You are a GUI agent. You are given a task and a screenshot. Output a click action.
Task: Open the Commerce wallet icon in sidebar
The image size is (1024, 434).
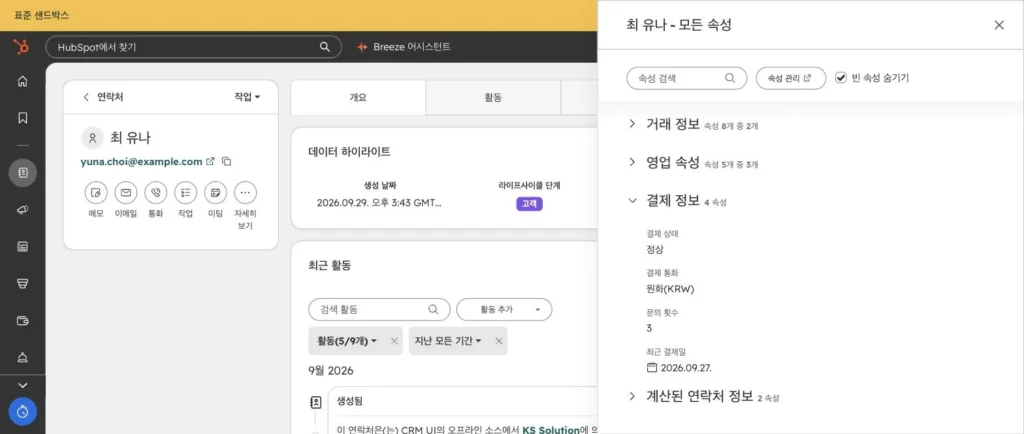coord(22,320)
